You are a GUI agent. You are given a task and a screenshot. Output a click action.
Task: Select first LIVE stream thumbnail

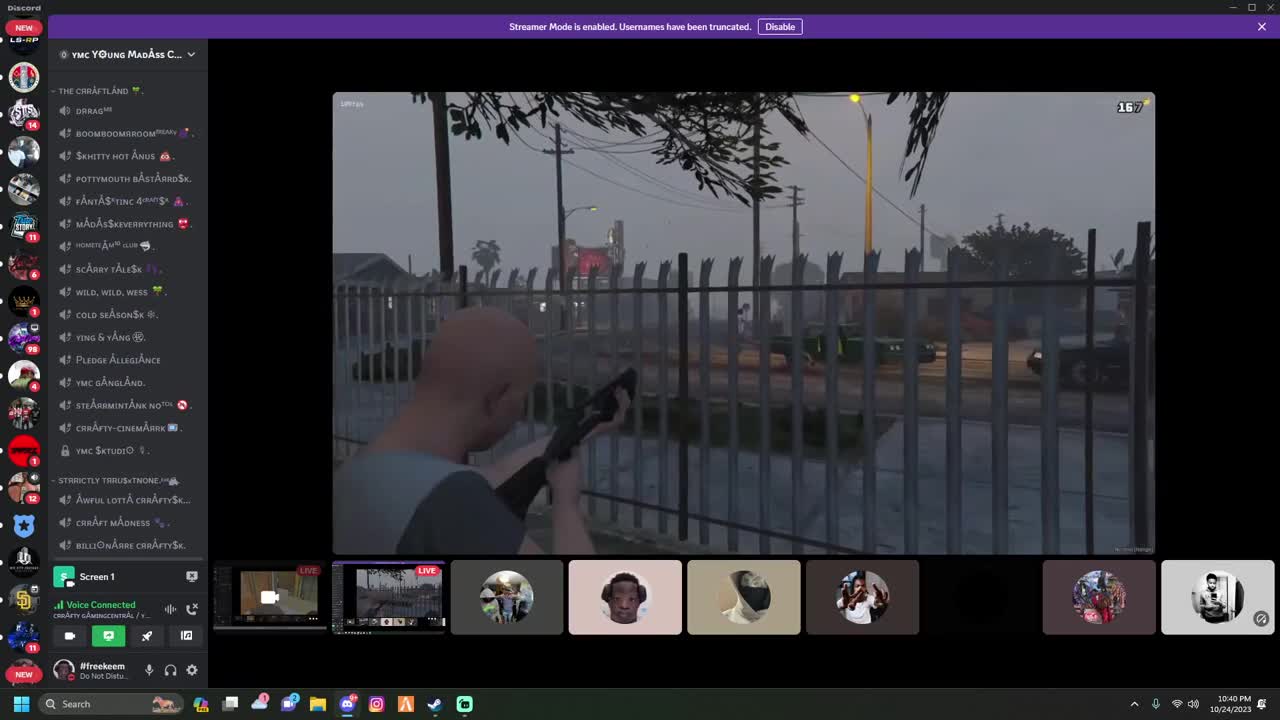point(270,597)
